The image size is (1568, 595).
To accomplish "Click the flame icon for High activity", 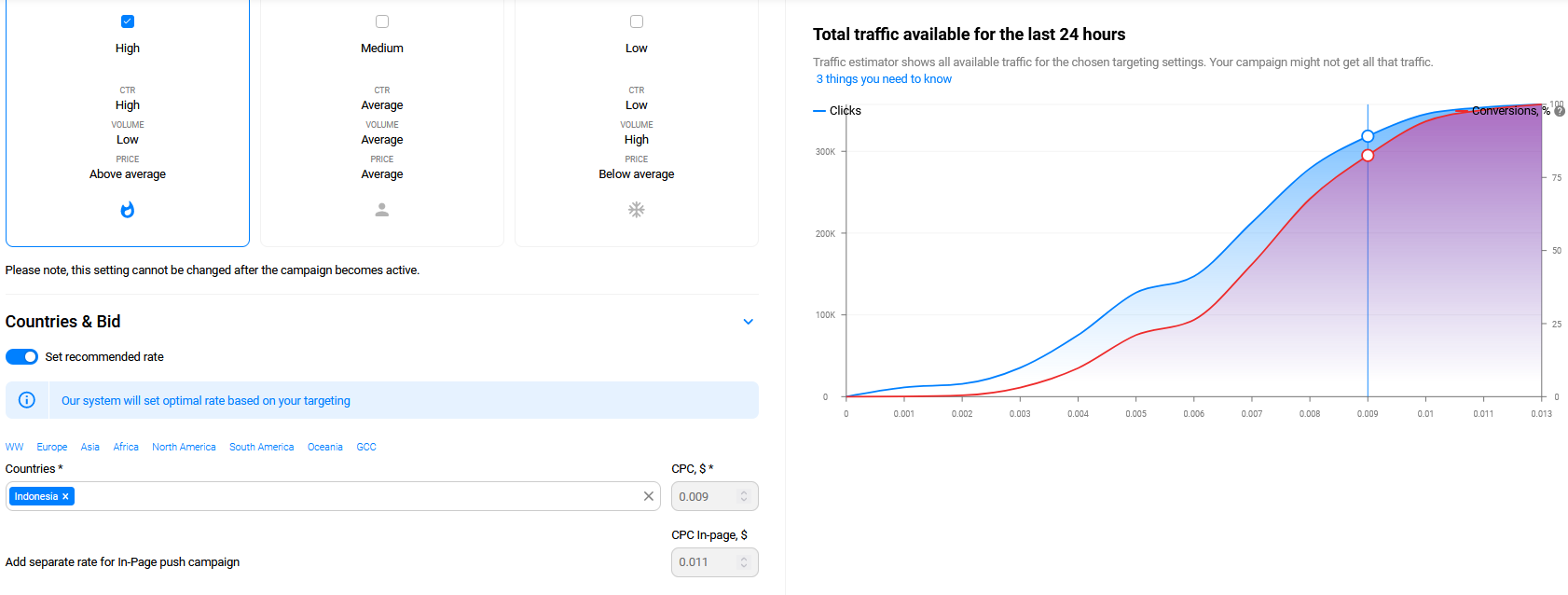I will 128,210.
